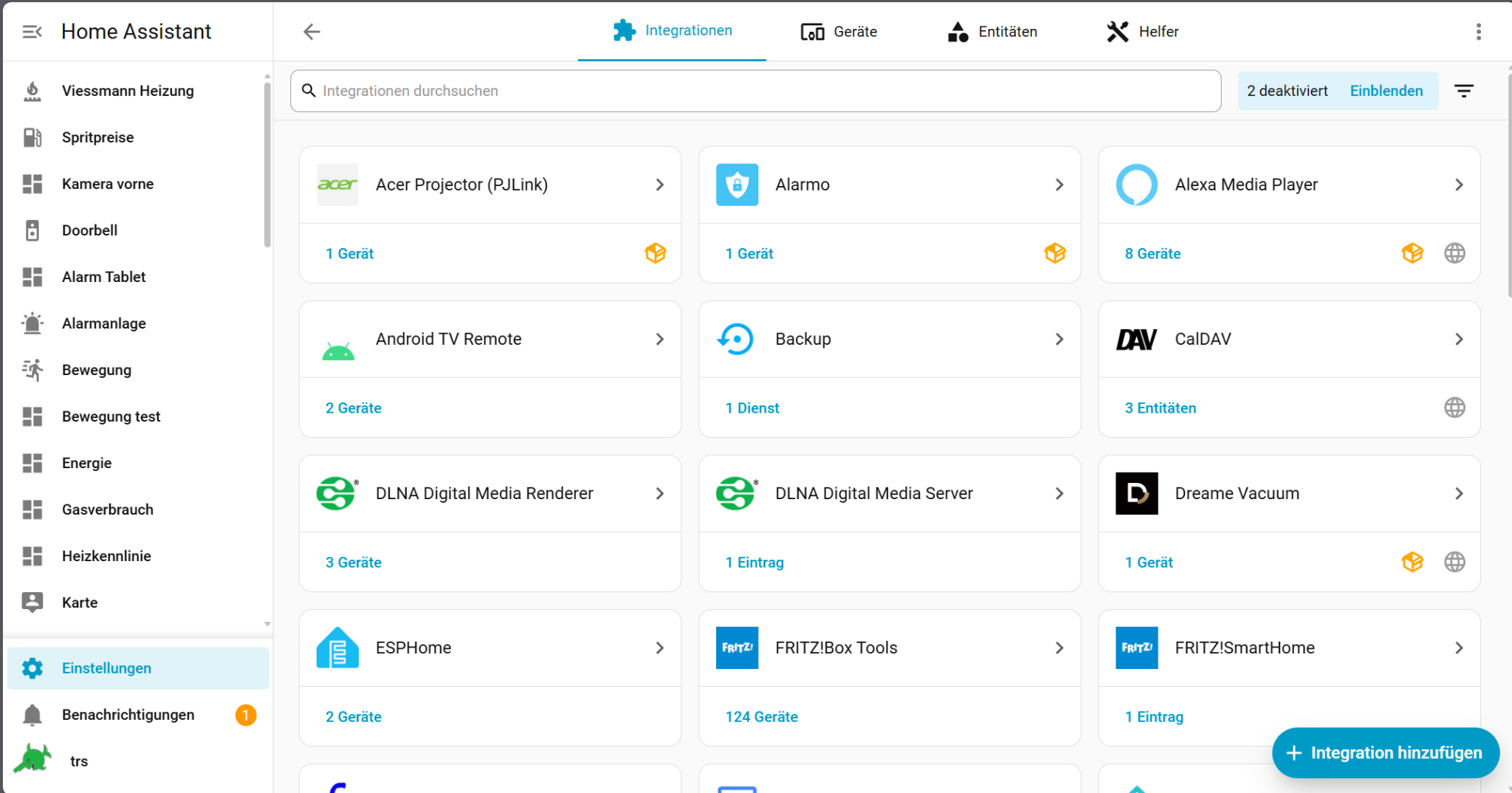Open the three-dot overflow menu
Image resolution: width=1512 pixels, height=793 pixels.
coord(1478,32)
